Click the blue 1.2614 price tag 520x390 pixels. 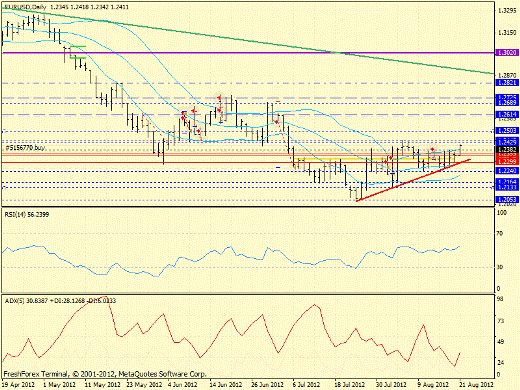[x=507, y=114]
